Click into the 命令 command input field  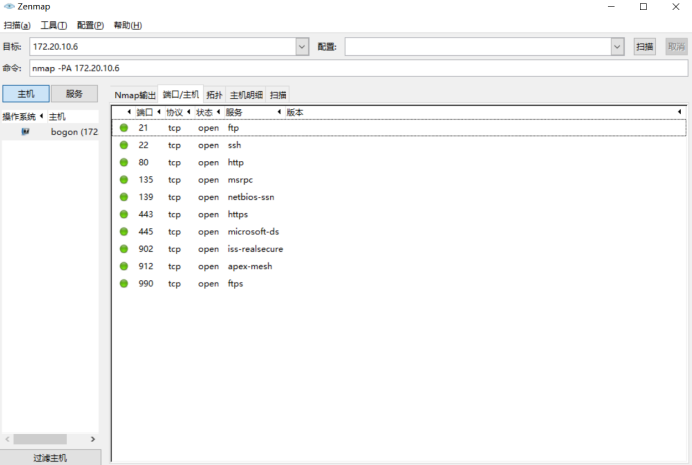[x=358, y=68]
